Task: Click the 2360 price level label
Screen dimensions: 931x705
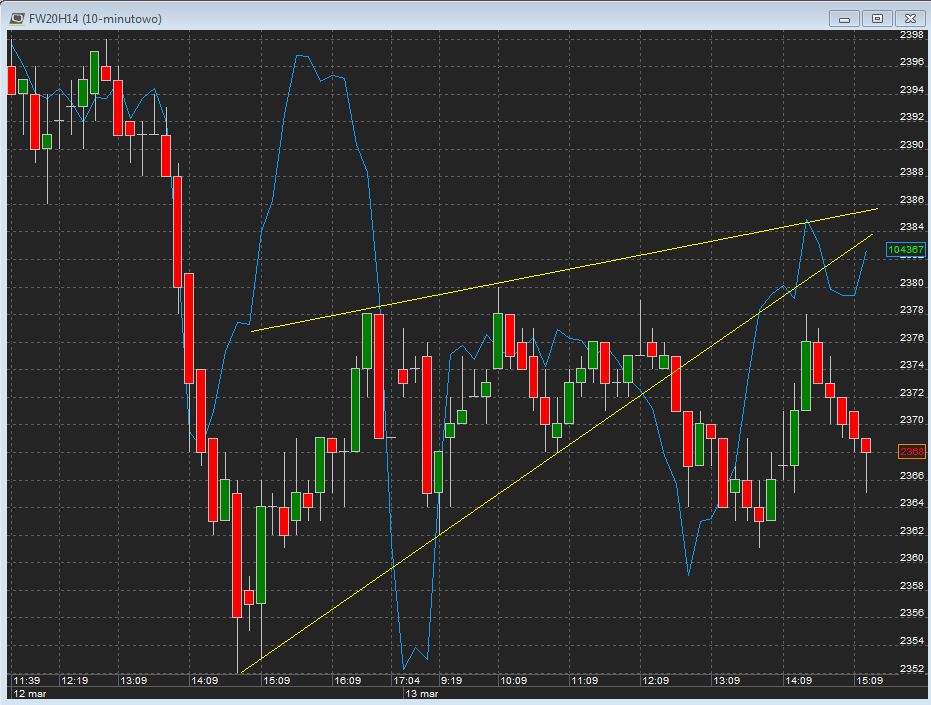Action: coord(911,558)
